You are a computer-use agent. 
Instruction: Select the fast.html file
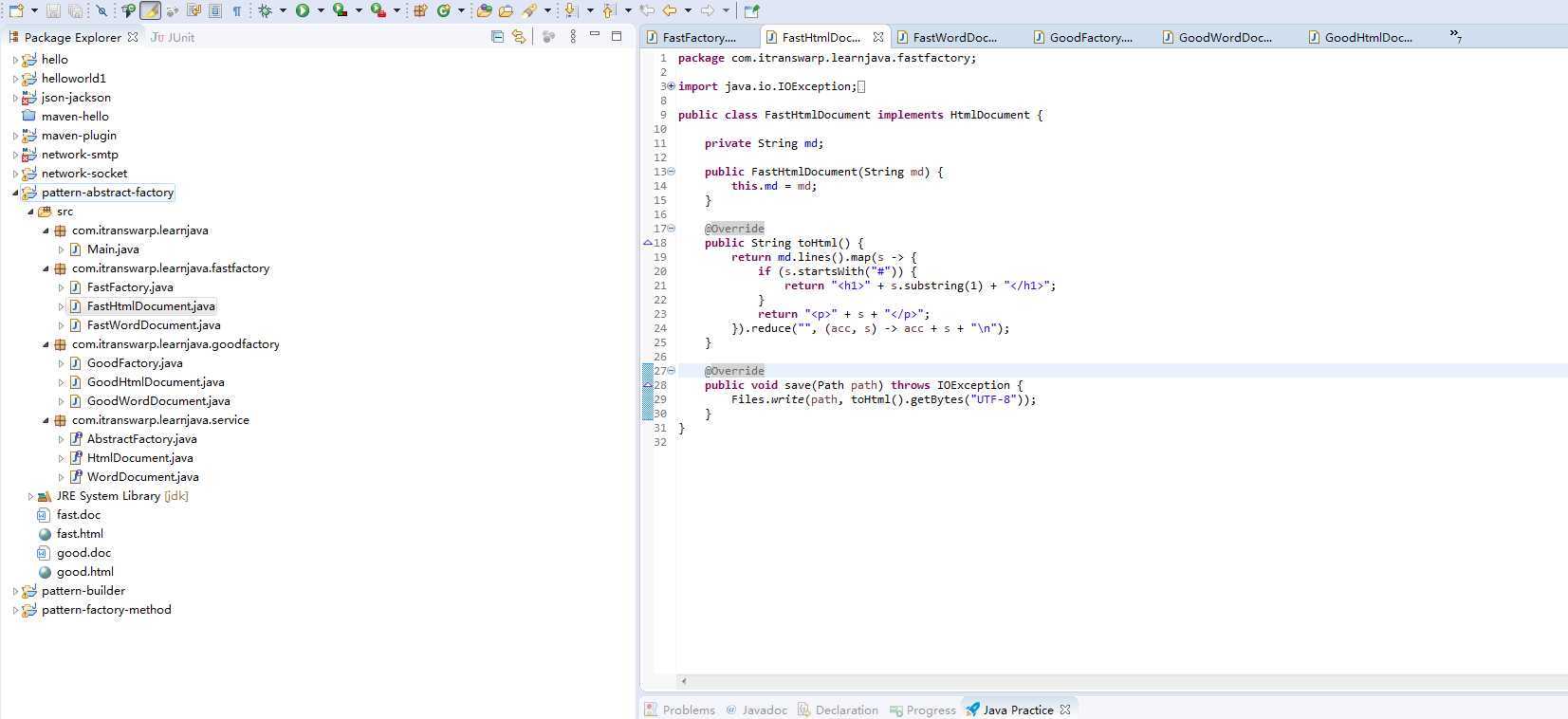click(80, 534)
